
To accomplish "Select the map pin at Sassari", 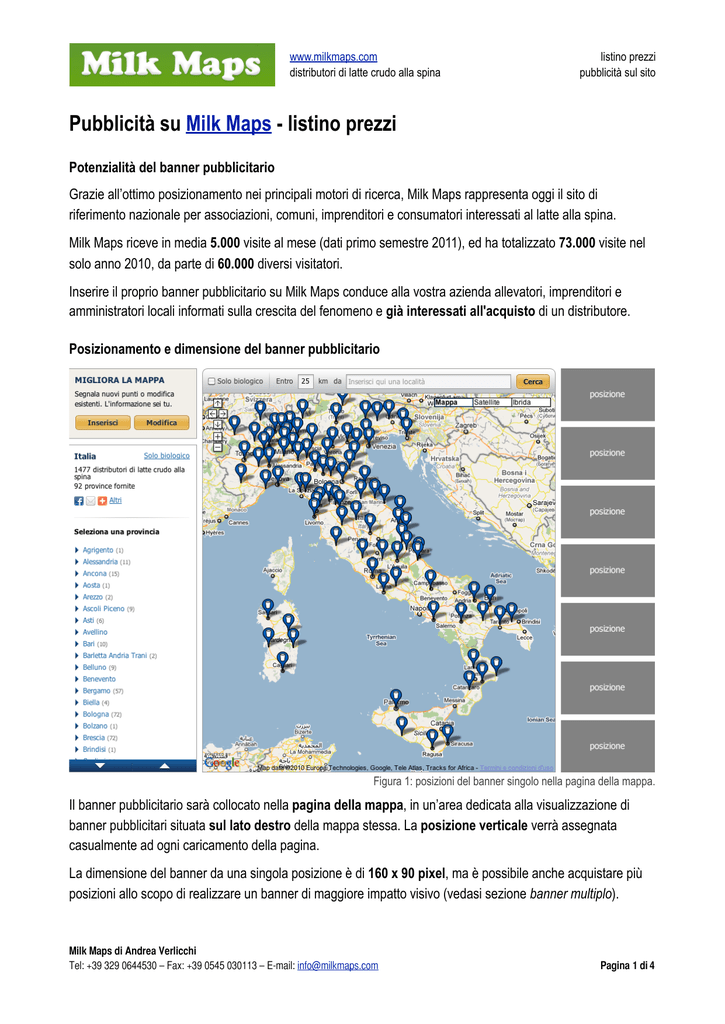I will (267, 607).
